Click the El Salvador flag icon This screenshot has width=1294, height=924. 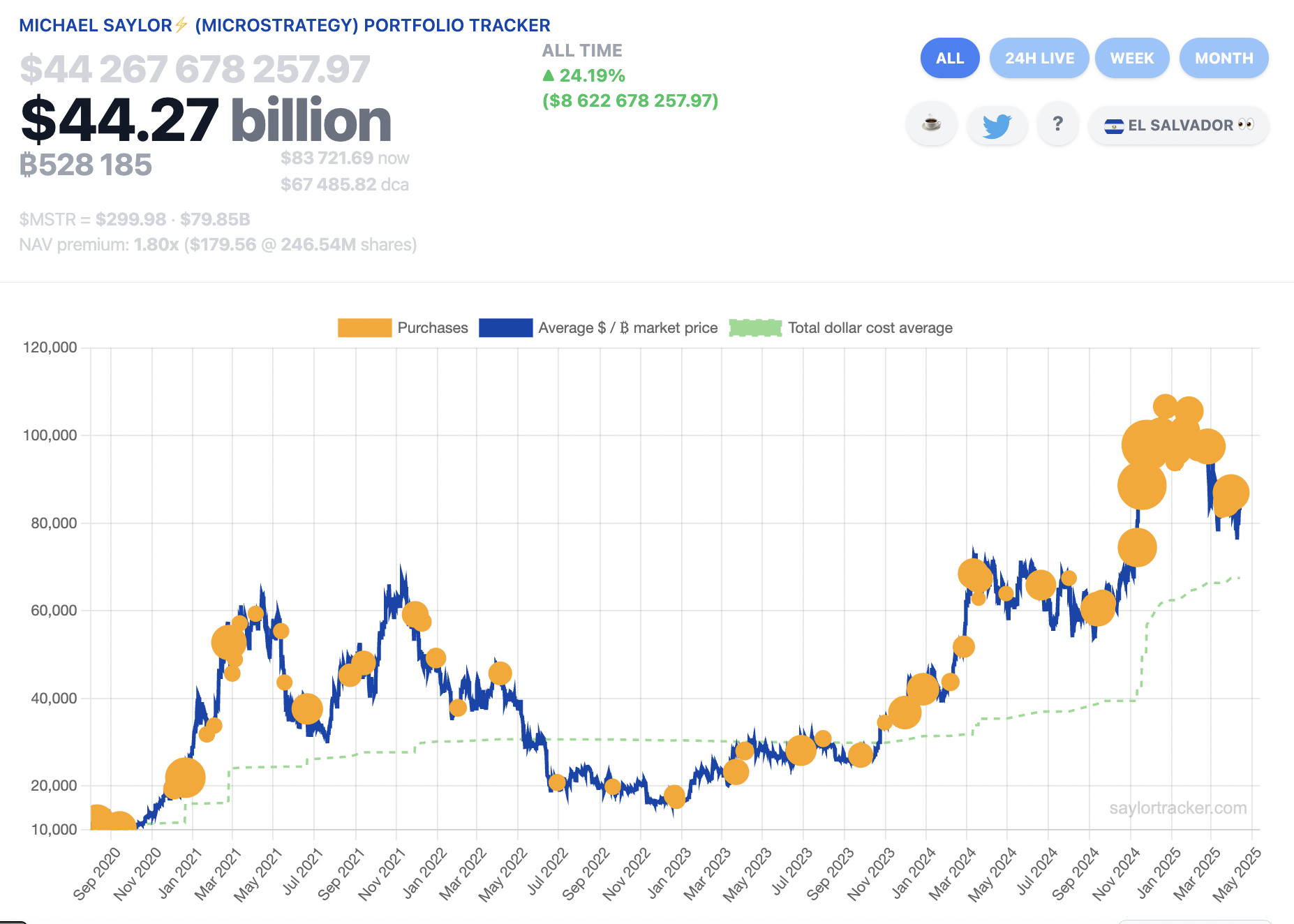[x=1115, y=126]
